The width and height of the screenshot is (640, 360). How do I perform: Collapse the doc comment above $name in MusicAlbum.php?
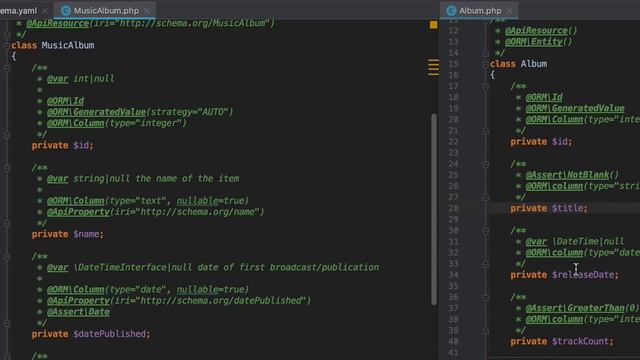7,168
